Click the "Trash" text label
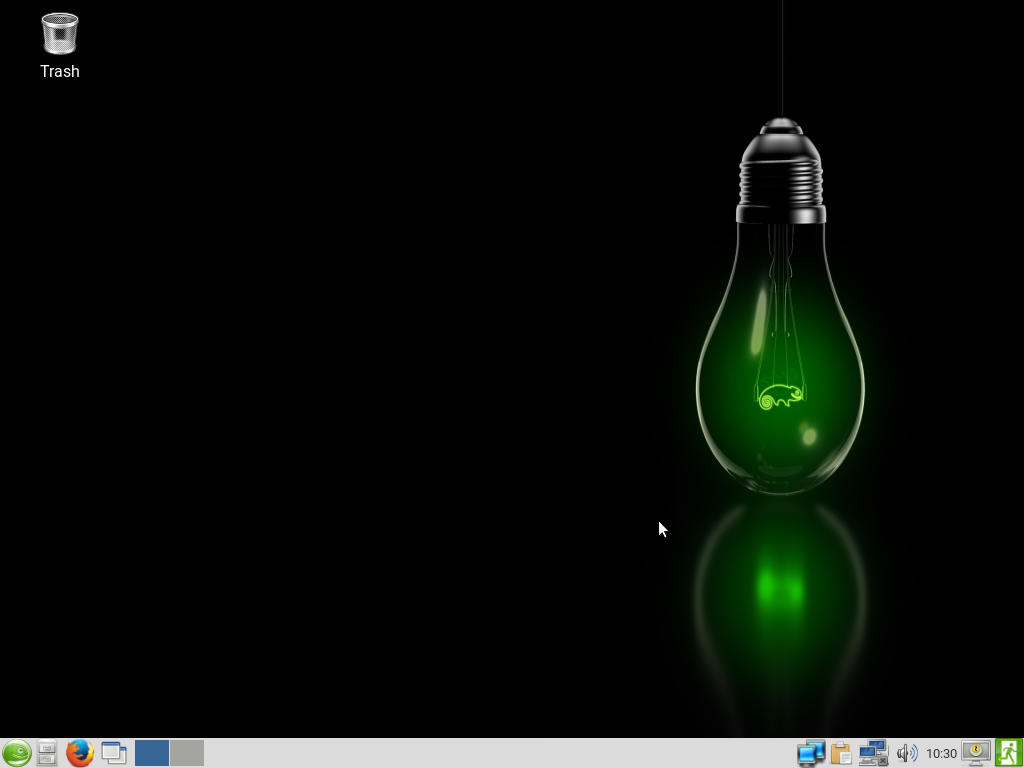This screenshot has height=768, width=1024. click(60, 71)
